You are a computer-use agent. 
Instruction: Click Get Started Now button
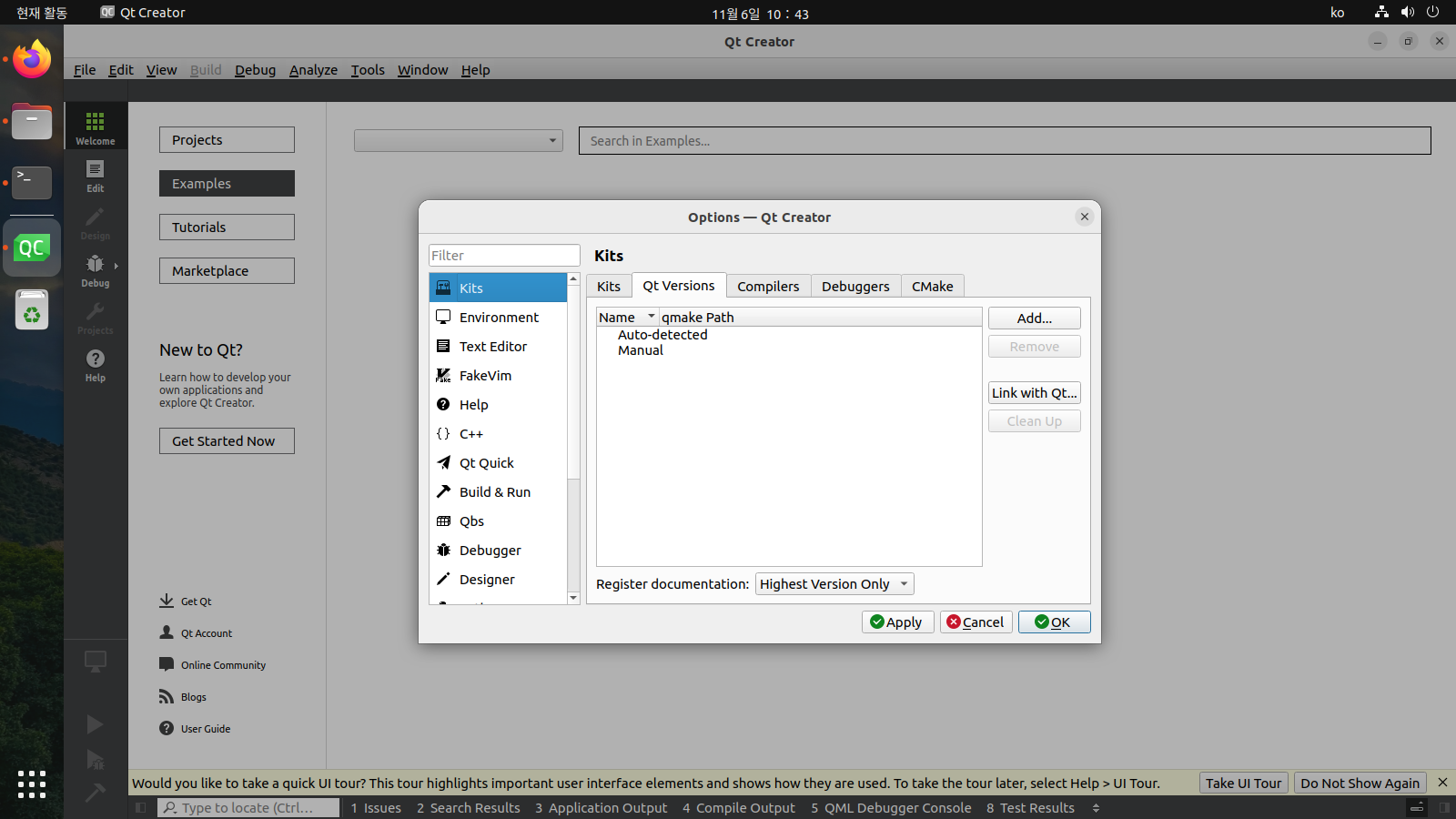click(x=227, y=440)
